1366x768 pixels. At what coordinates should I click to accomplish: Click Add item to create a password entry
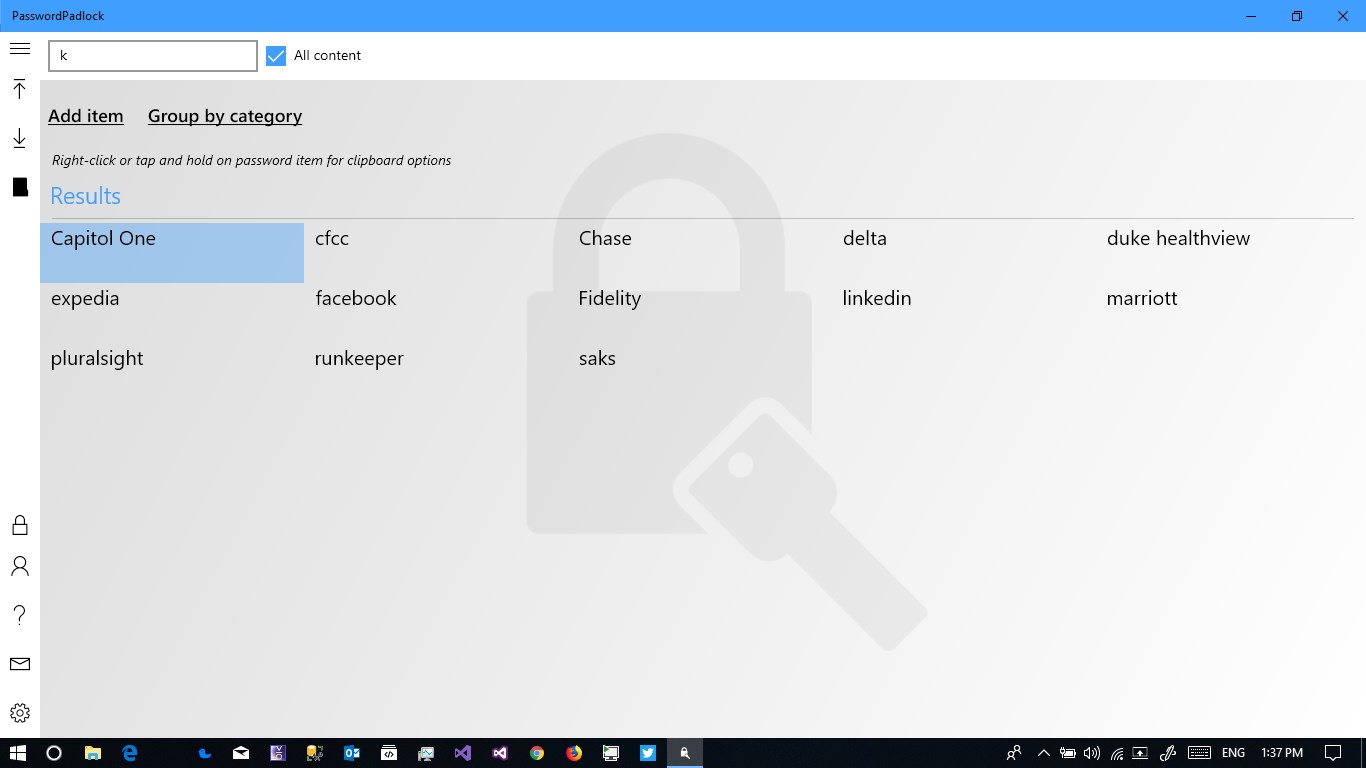coord(85,116)
